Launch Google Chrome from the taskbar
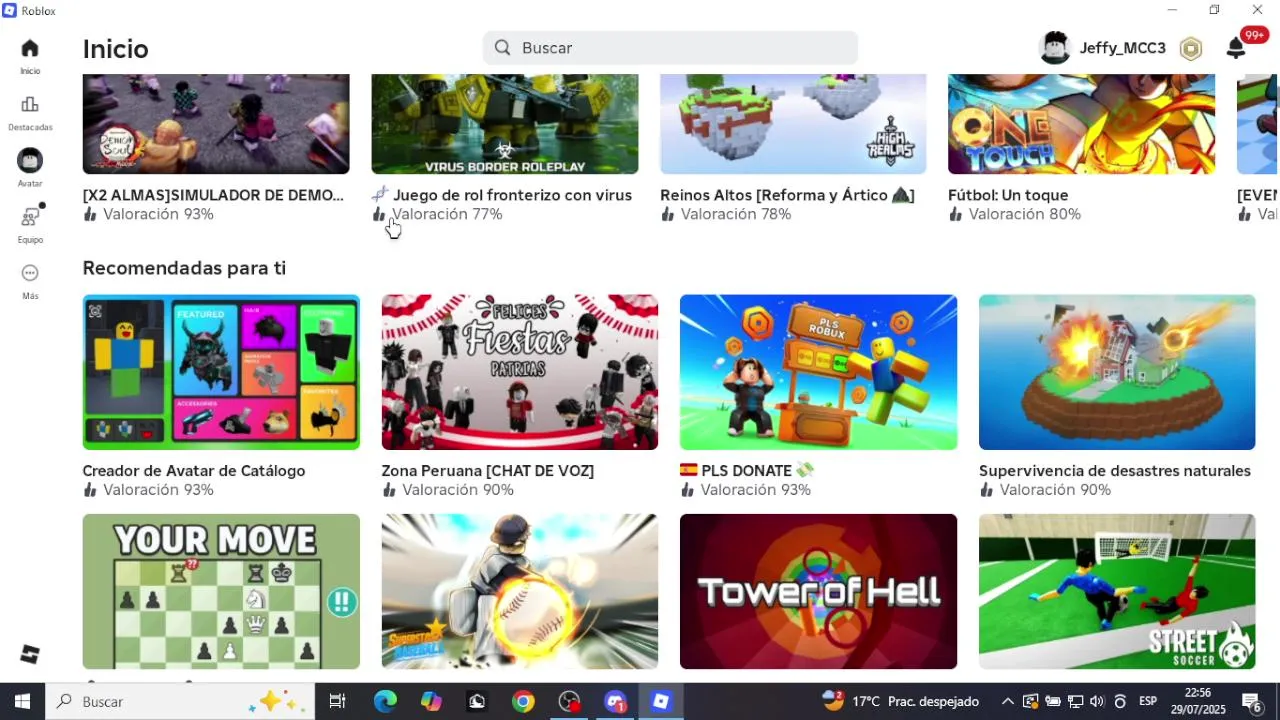Image resolution: width=1280 pixels, height=720 pixels. pyautogui.click(x=523, y=702)
